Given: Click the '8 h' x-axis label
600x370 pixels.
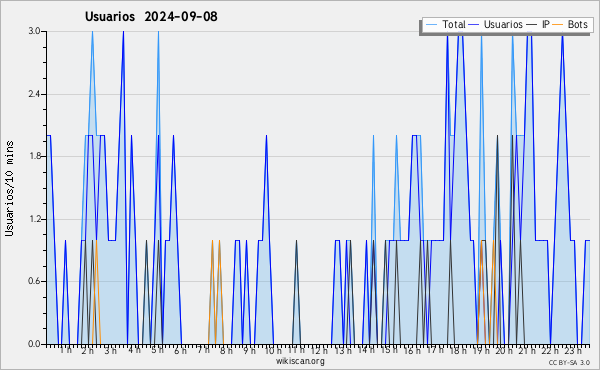Looking at the screenshot, I should tap(226, 351).
